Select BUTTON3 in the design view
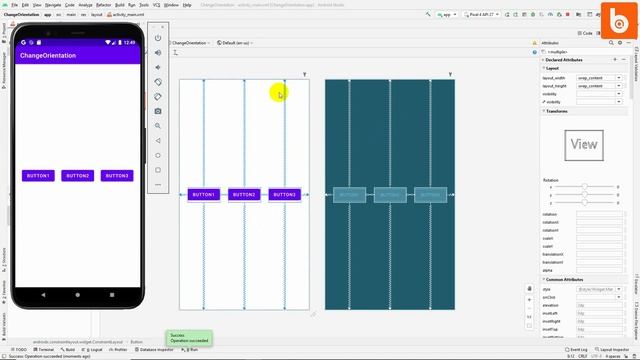The image size is (640, 360). (x=284, y=195)
